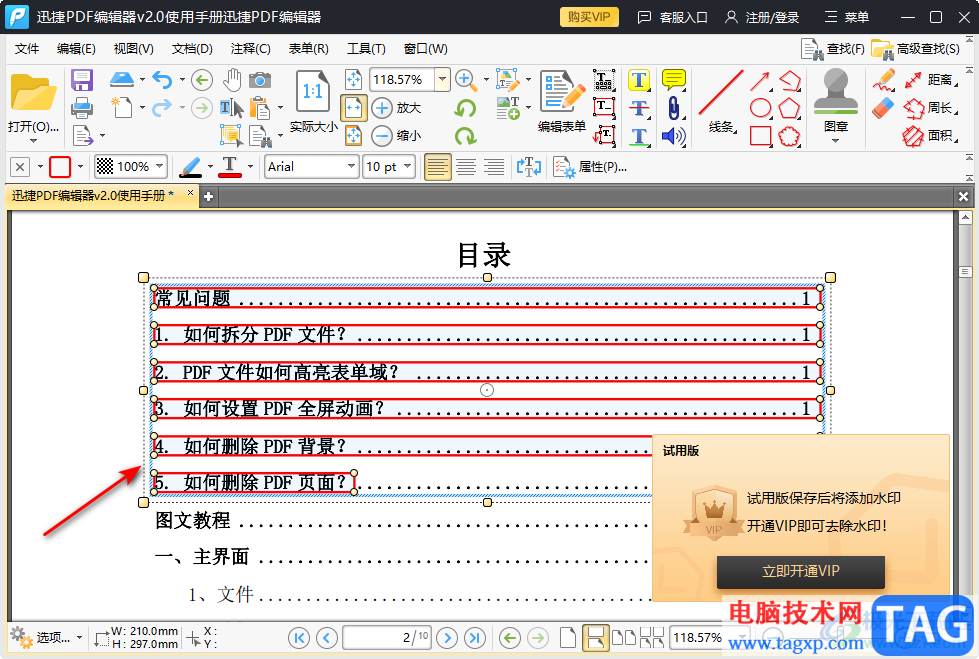Click the Zoom Out 缩小 button
The width and height of the screenshot is (979, 659).
click(x=396, y=135)
